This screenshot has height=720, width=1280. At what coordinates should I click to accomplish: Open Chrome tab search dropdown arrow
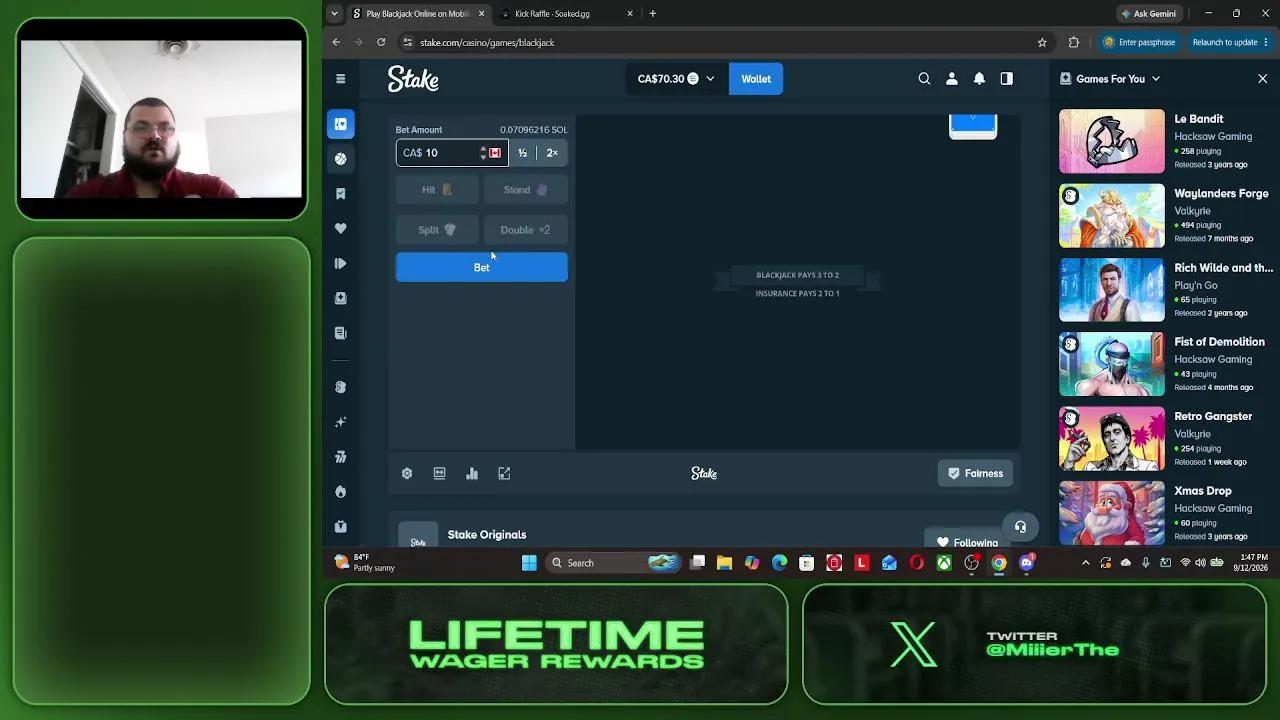point(335,14)
